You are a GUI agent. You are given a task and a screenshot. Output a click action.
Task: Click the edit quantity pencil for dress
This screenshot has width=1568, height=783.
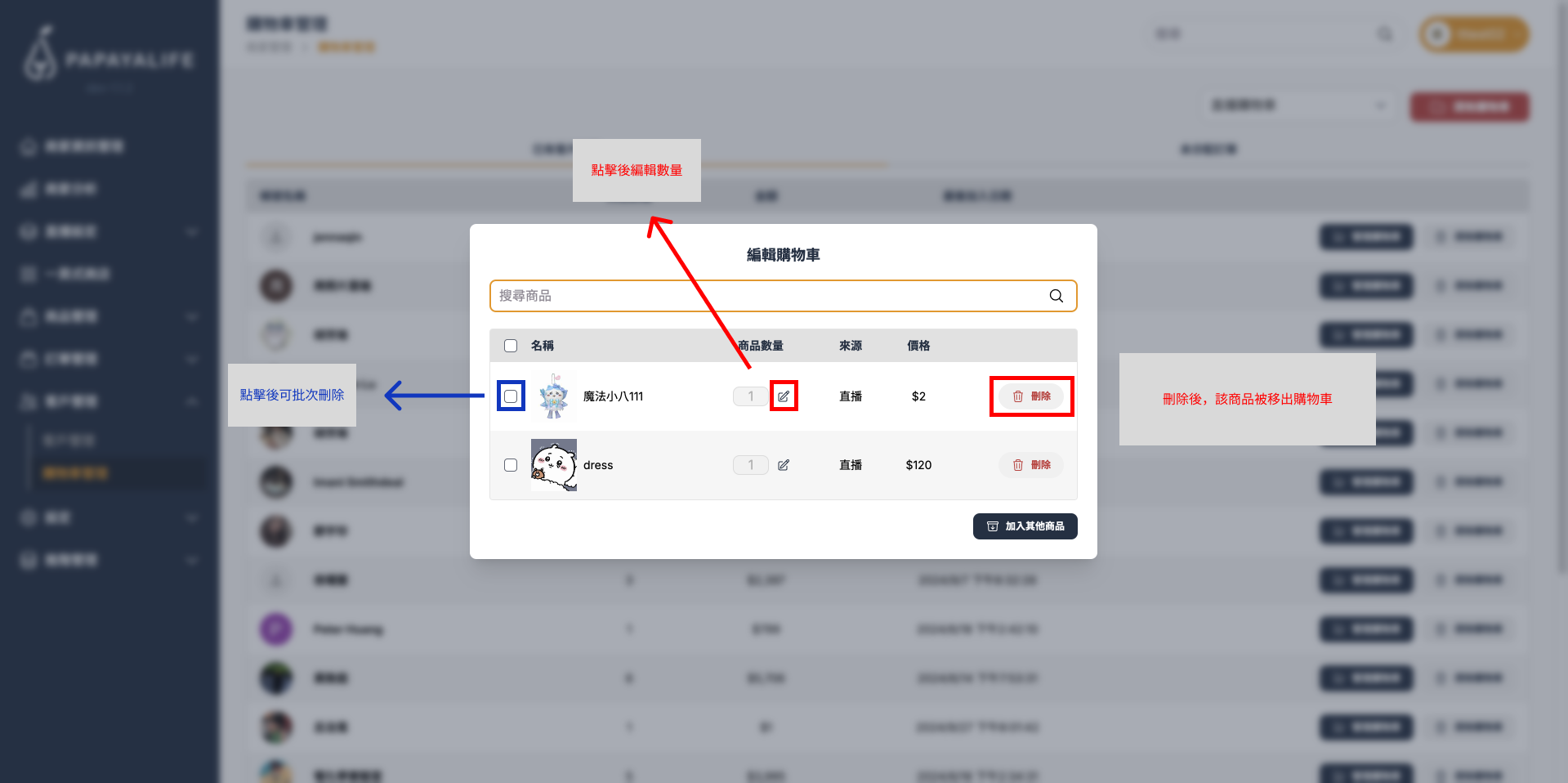coord(783,465)
